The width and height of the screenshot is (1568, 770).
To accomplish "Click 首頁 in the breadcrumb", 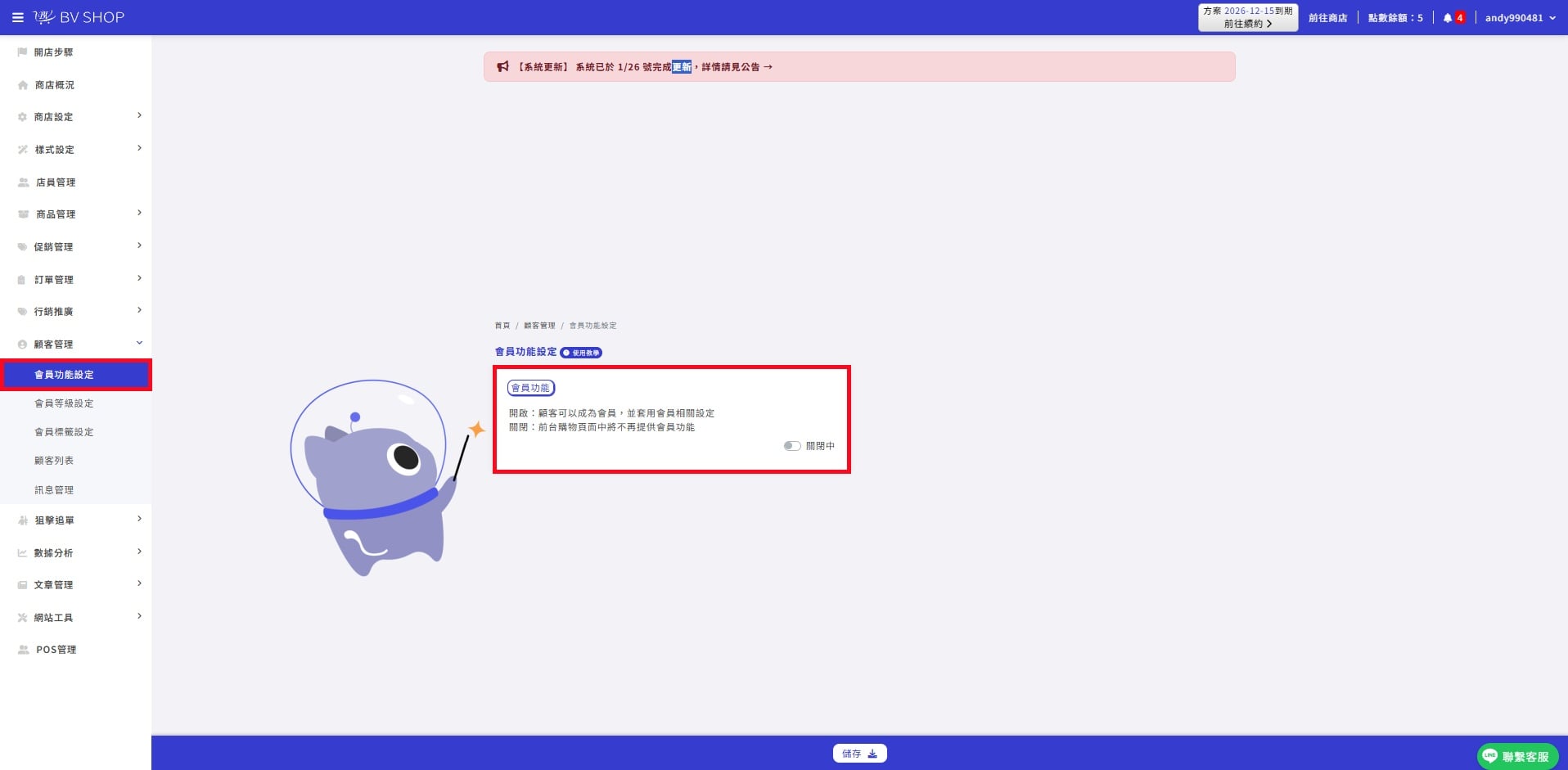I will 502,326.
